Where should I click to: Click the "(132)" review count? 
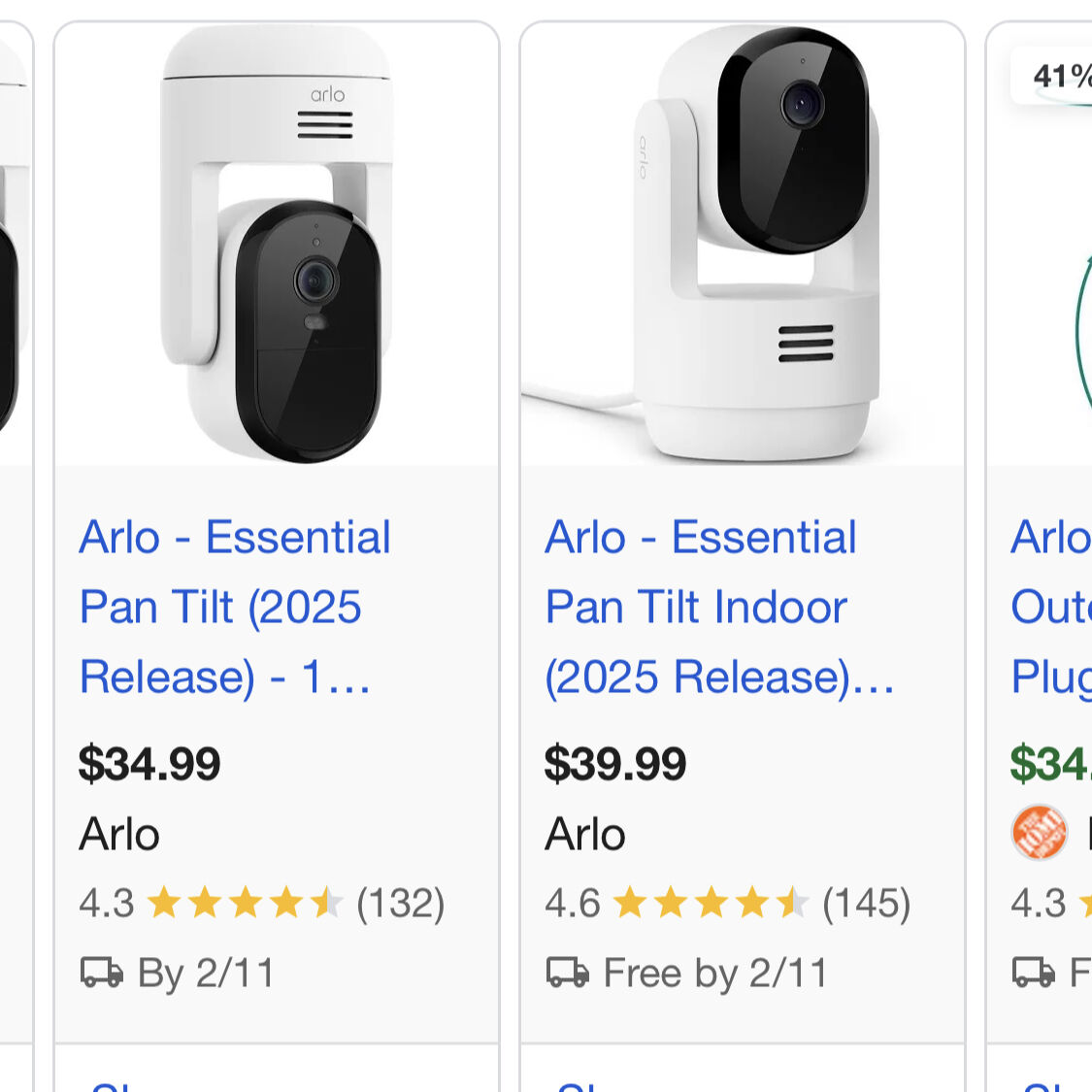click(x=400, y=903)
